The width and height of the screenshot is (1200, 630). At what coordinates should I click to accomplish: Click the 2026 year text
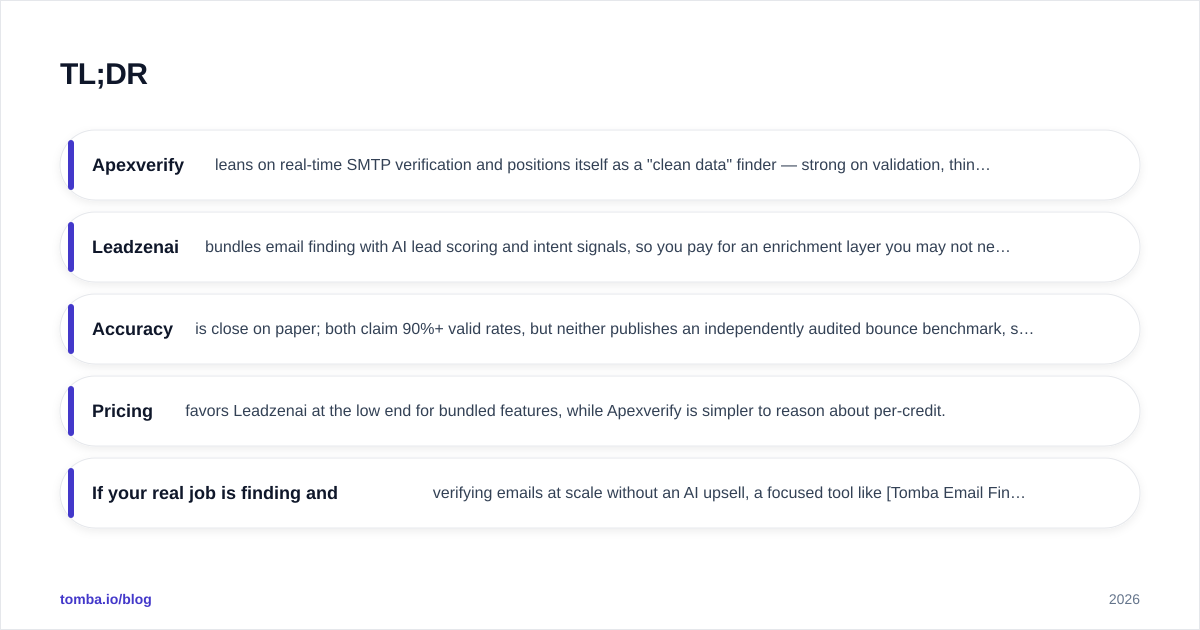(x=1124, y=599)
